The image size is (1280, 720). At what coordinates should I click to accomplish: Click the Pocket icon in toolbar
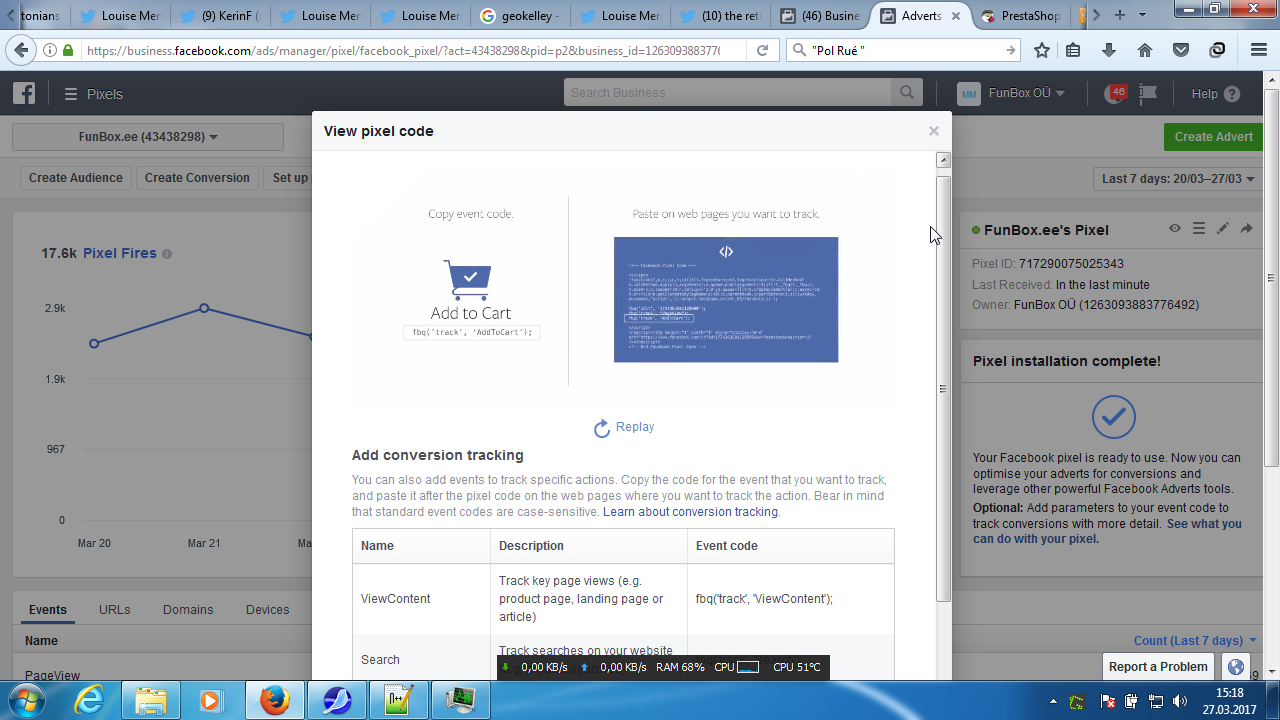pyautogui.click(x=1181, y=51)
